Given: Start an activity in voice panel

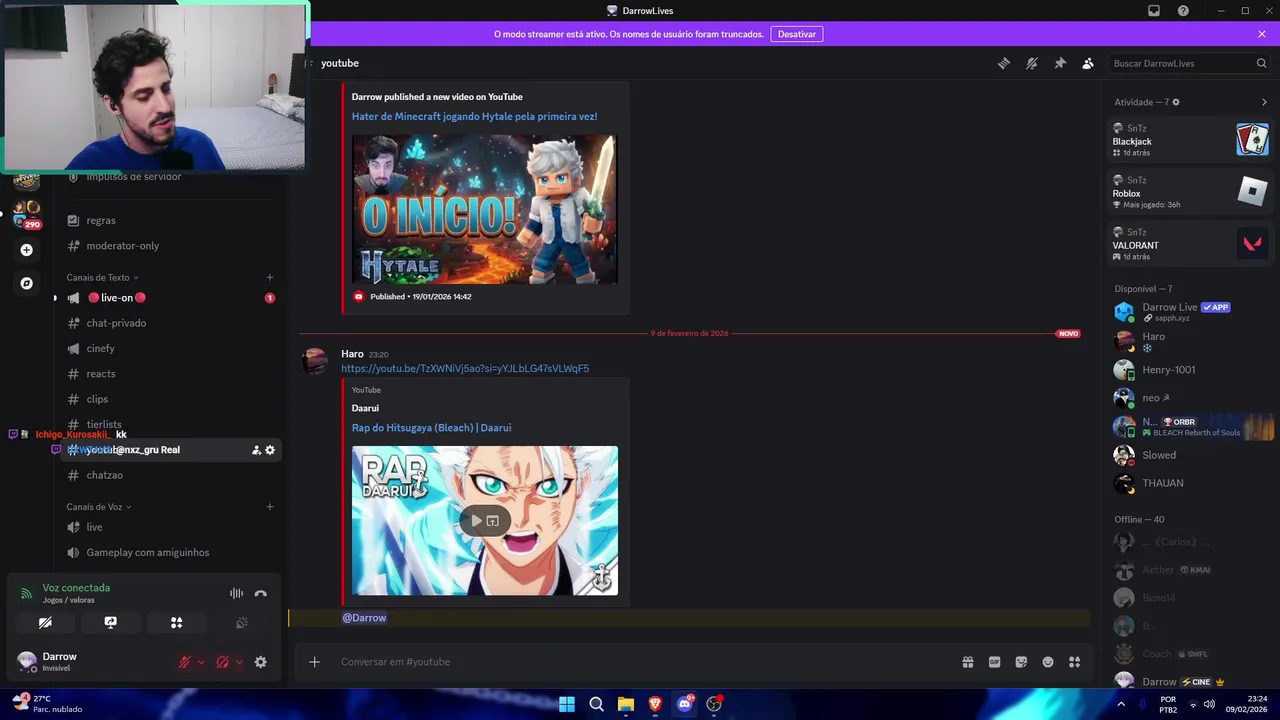Looking at the screenshot, I should coord(176,622).
